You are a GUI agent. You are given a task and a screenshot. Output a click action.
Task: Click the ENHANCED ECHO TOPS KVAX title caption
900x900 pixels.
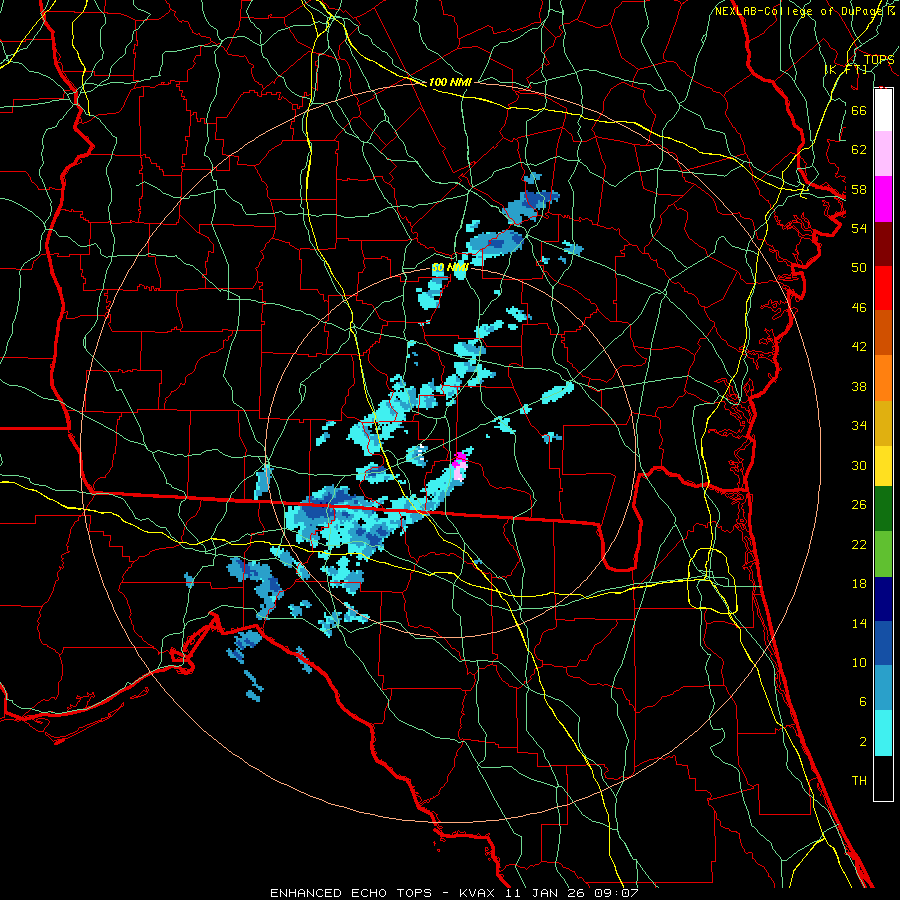[x=454, y=893]
